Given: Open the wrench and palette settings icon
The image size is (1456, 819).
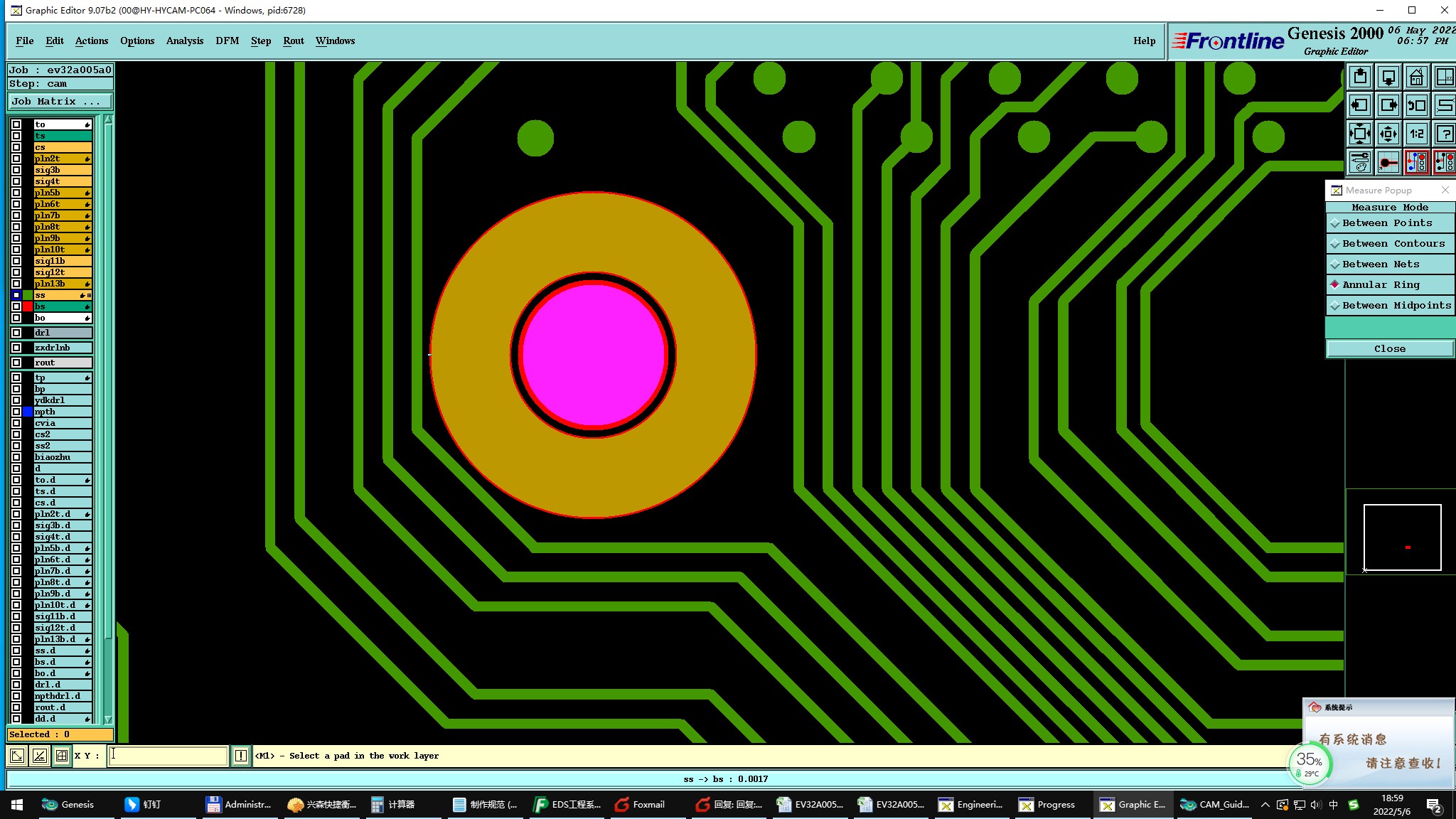Looking at the screenshot, I should (x=1360, y=162).
